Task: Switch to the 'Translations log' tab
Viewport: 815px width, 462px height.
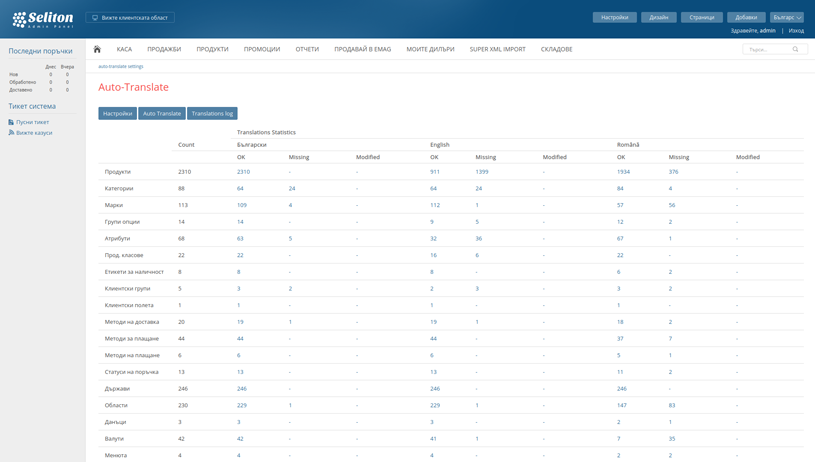Action: coord(212,114)
